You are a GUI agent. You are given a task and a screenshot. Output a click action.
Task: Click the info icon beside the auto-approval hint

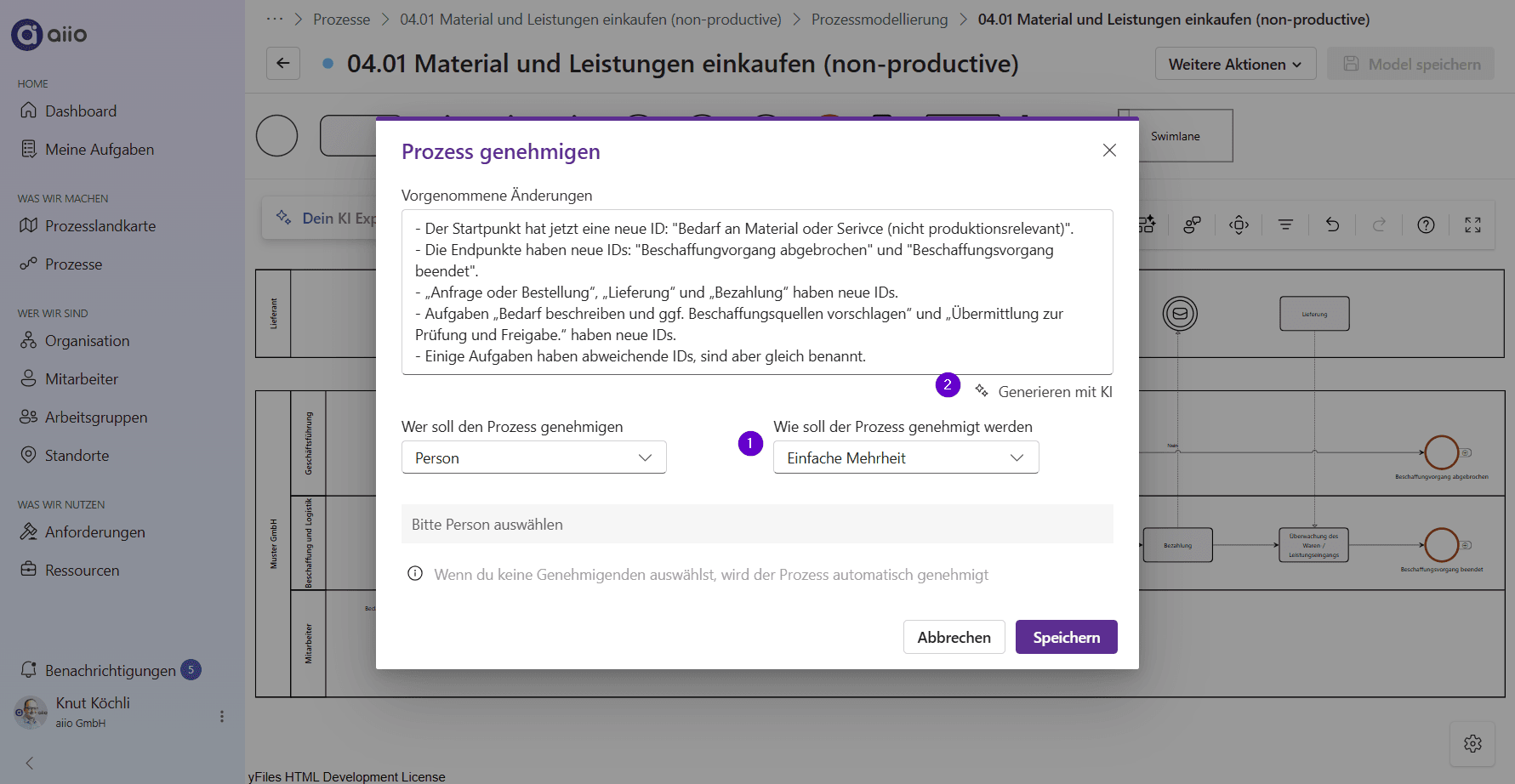[415, 574]
